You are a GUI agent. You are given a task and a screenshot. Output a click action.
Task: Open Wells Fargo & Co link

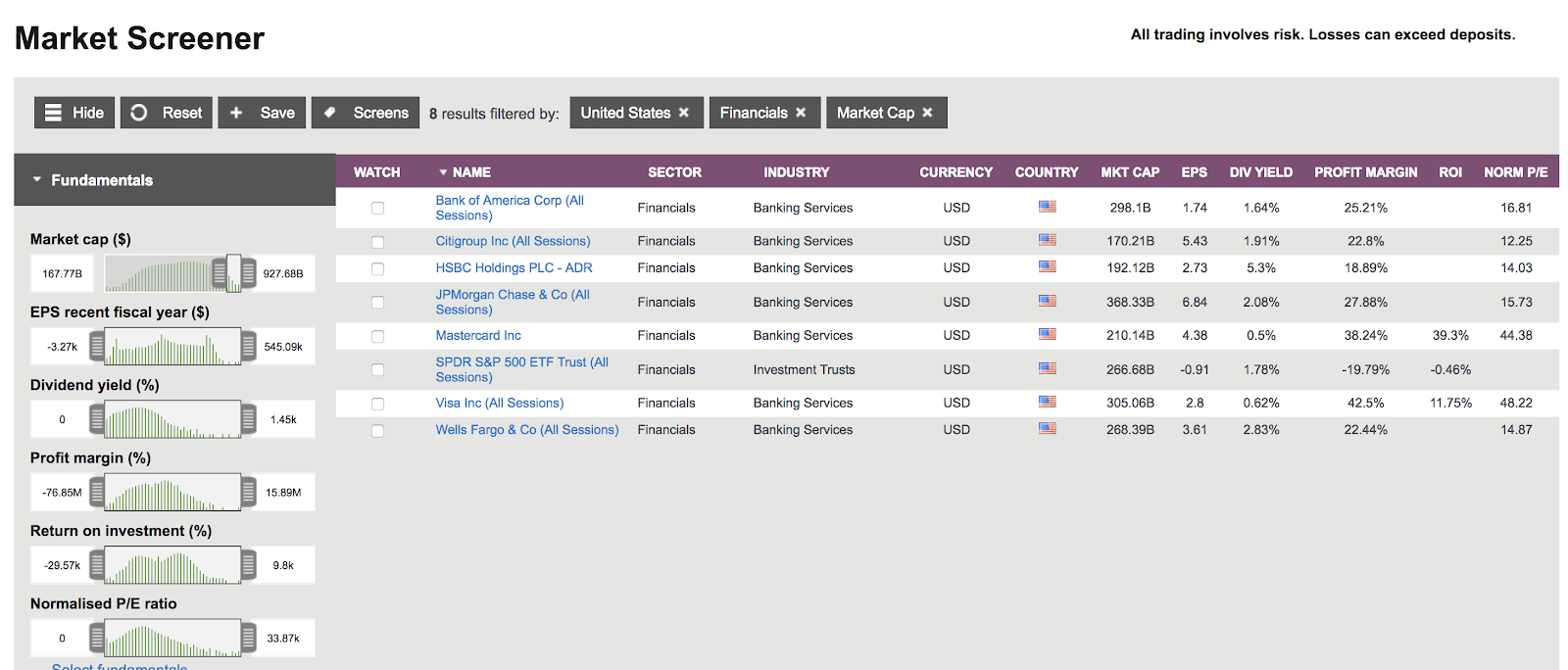[527, 429]
